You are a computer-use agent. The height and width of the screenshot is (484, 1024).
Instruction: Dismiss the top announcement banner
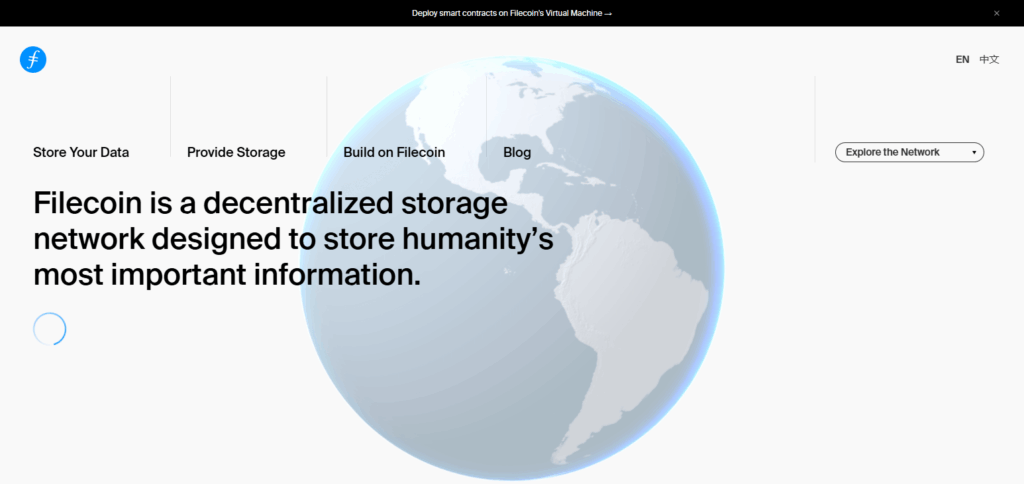pyautogui.click(x=996, y=13)
